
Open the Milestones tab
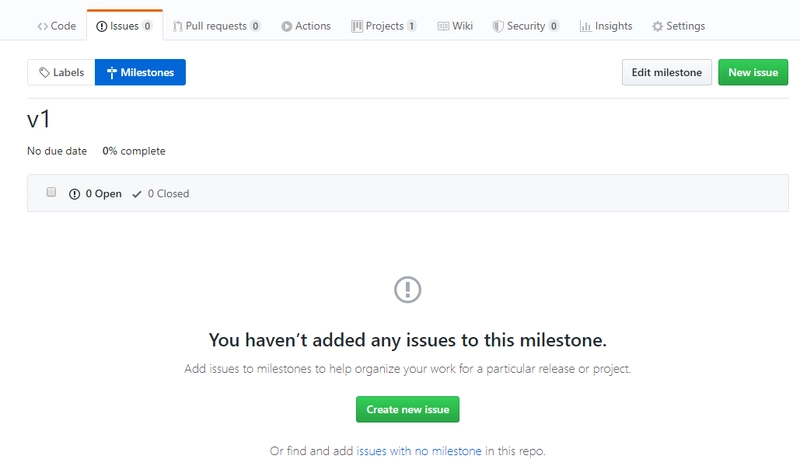click(x=140, y=72)
